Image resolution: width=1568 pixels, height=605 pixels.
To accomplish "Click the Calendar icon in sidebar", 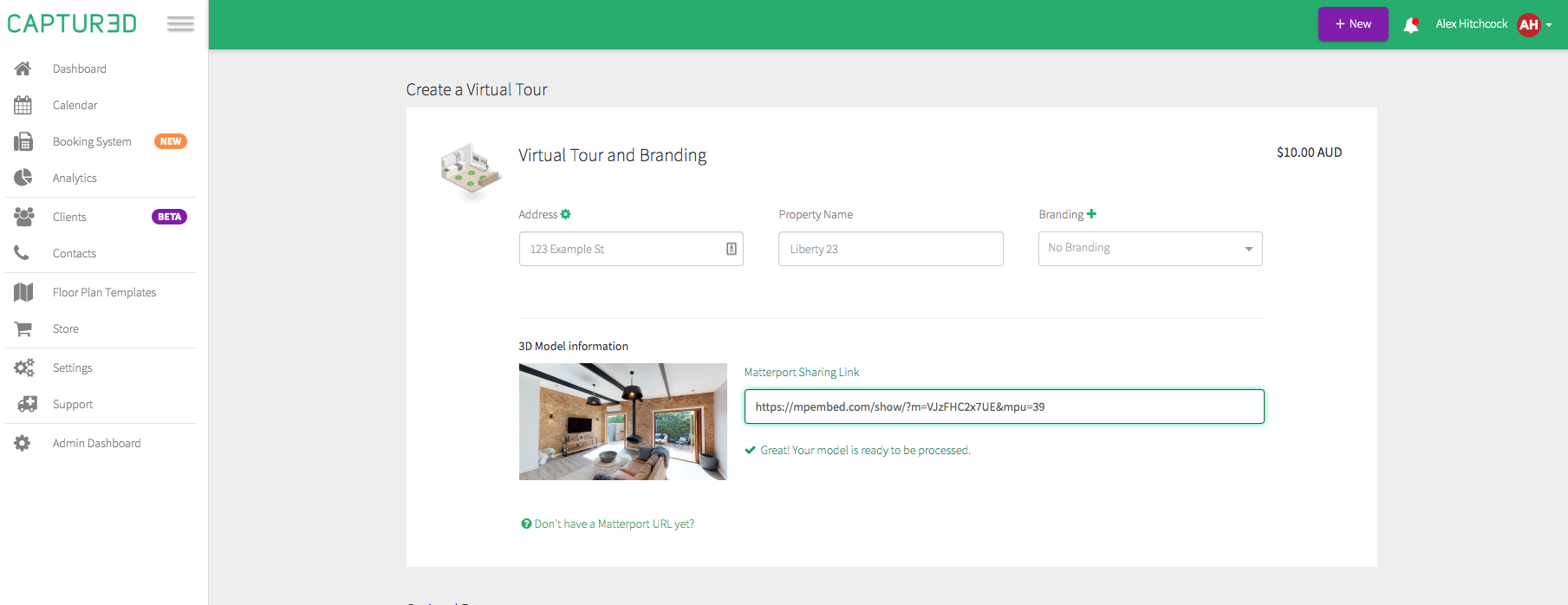I will pos(23,105).
